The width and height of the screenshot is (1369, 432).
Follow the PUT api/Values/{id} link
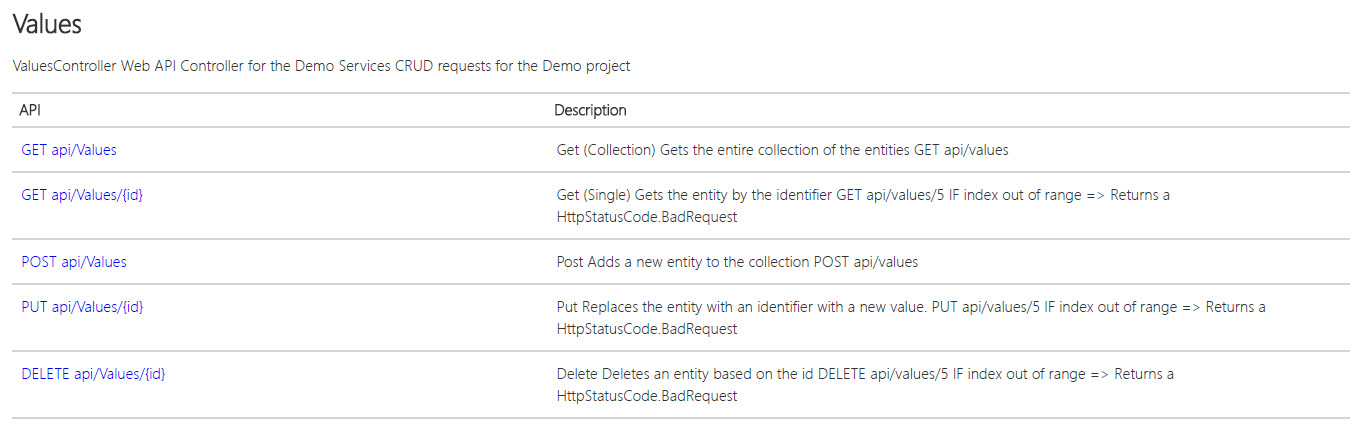point(82,307)
